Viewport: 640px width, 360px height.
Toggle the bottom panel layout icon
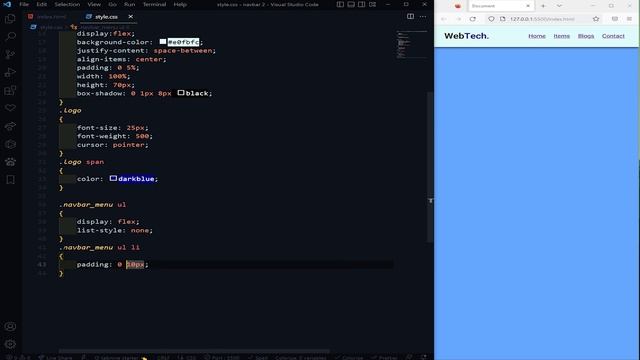351,4
